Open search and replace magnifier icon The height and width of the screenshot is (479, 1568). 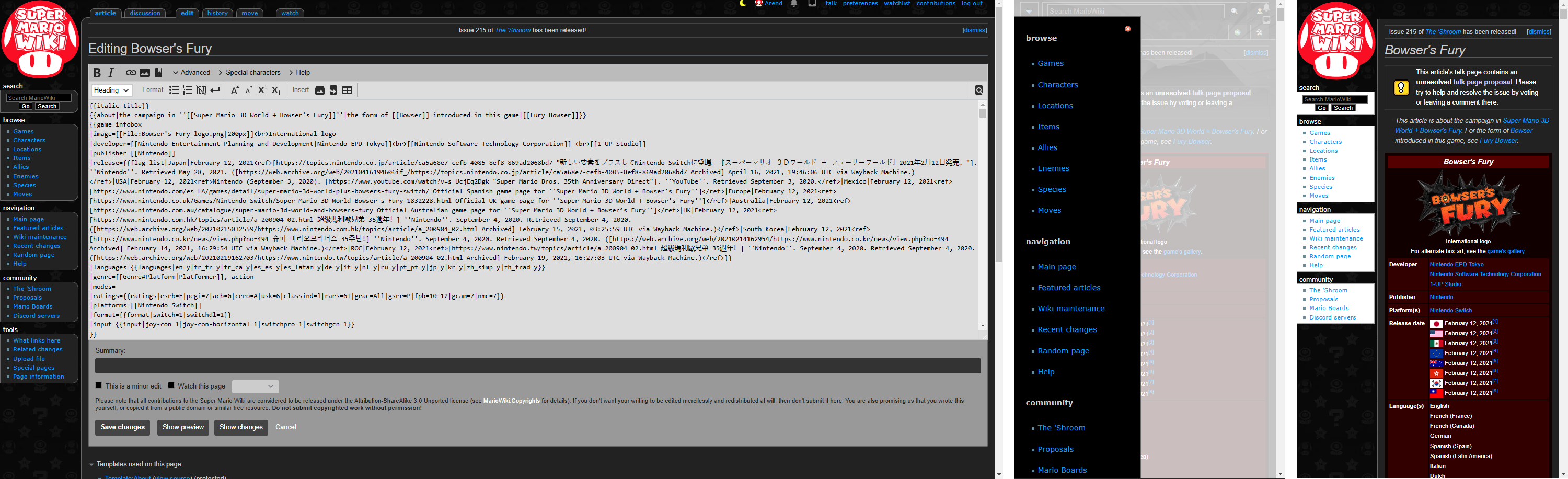pyautogui.click(x=978, y=90)
